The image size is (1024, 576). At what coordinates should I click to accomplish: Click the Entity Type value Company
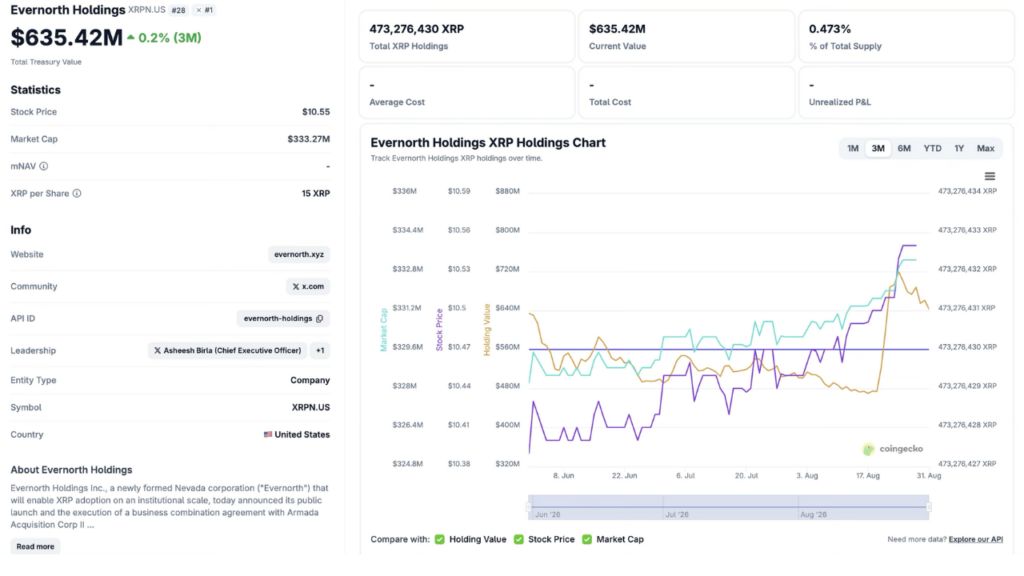[310, 380]
